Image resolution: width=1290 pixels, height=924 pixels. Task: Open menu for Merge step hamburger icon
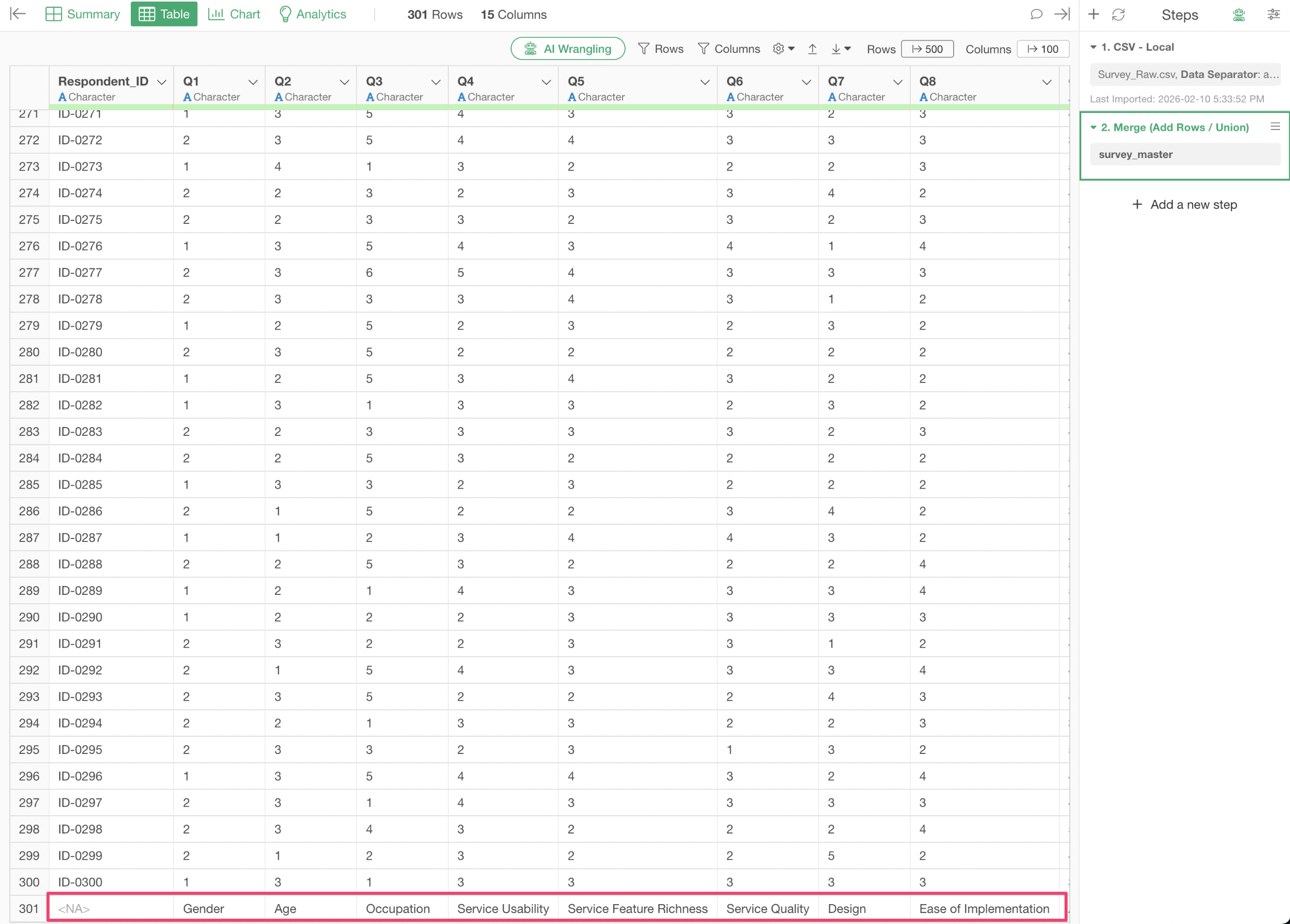(1275, 126)
